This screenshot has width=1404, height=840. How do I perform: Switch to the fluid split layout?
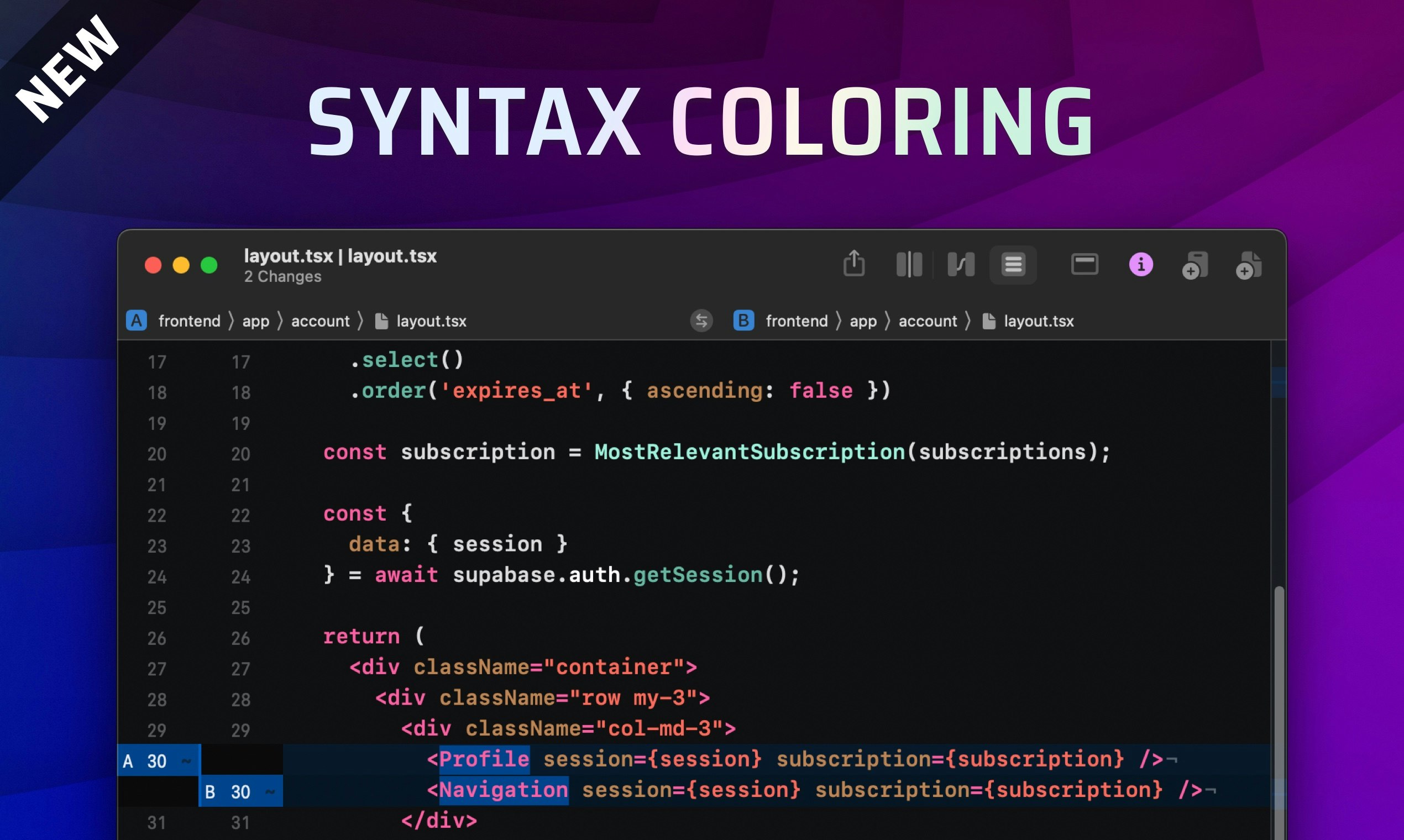coord(961,264)
